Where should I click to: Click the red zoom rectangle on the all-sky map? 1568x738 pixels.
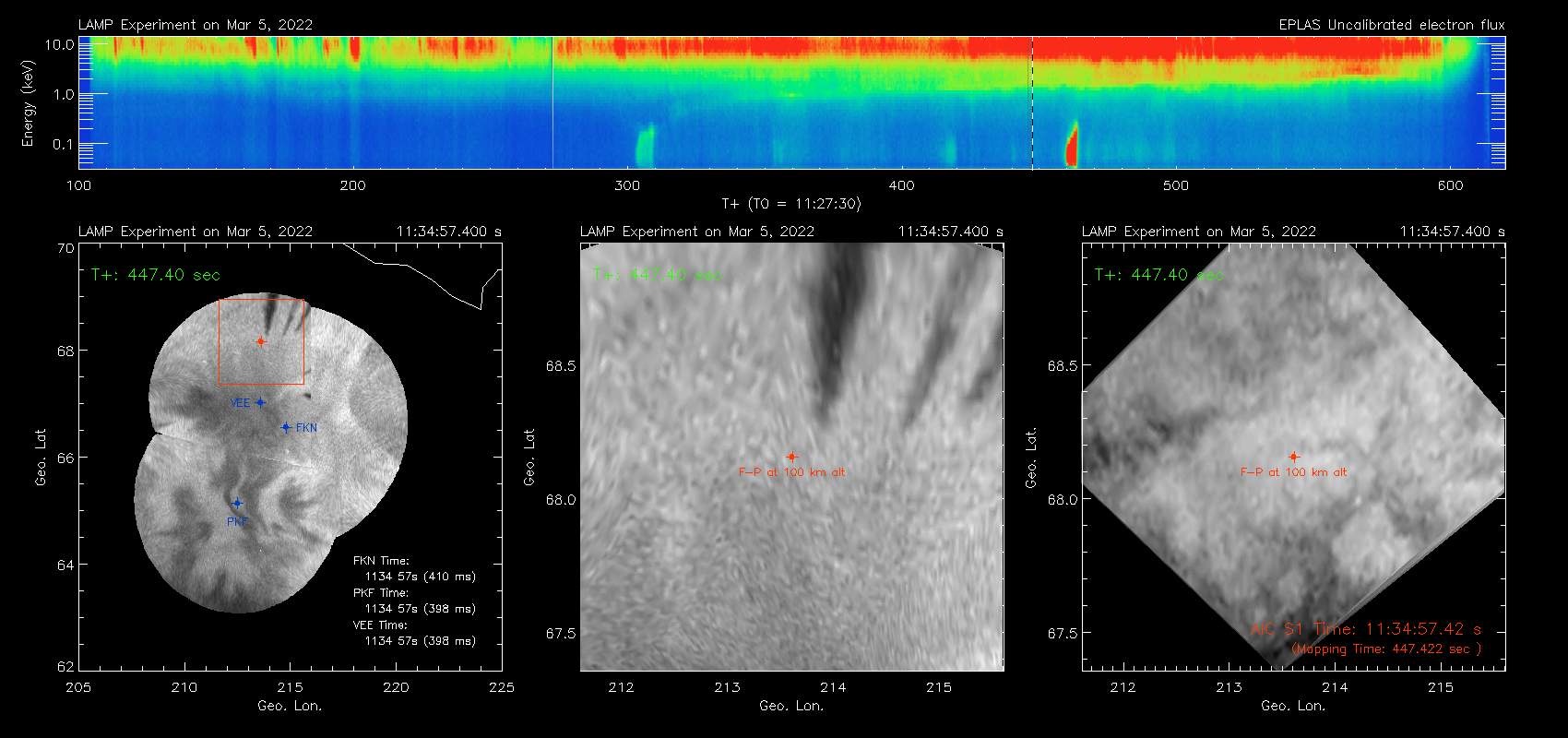click(261, 341)
